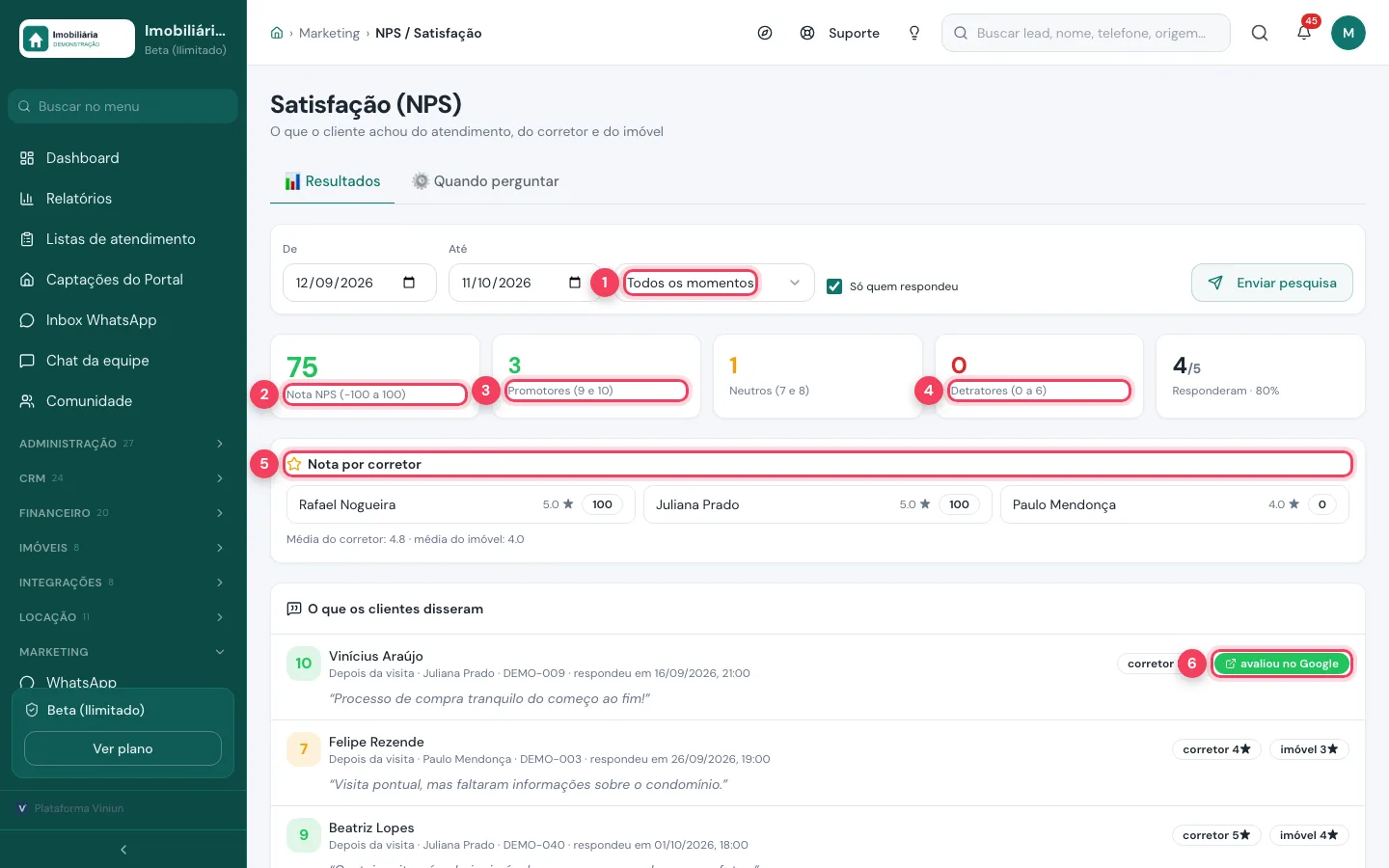The image size is (1389, 868).
Task: Click the magnifier search button
Action: [x=1260, y=33]
